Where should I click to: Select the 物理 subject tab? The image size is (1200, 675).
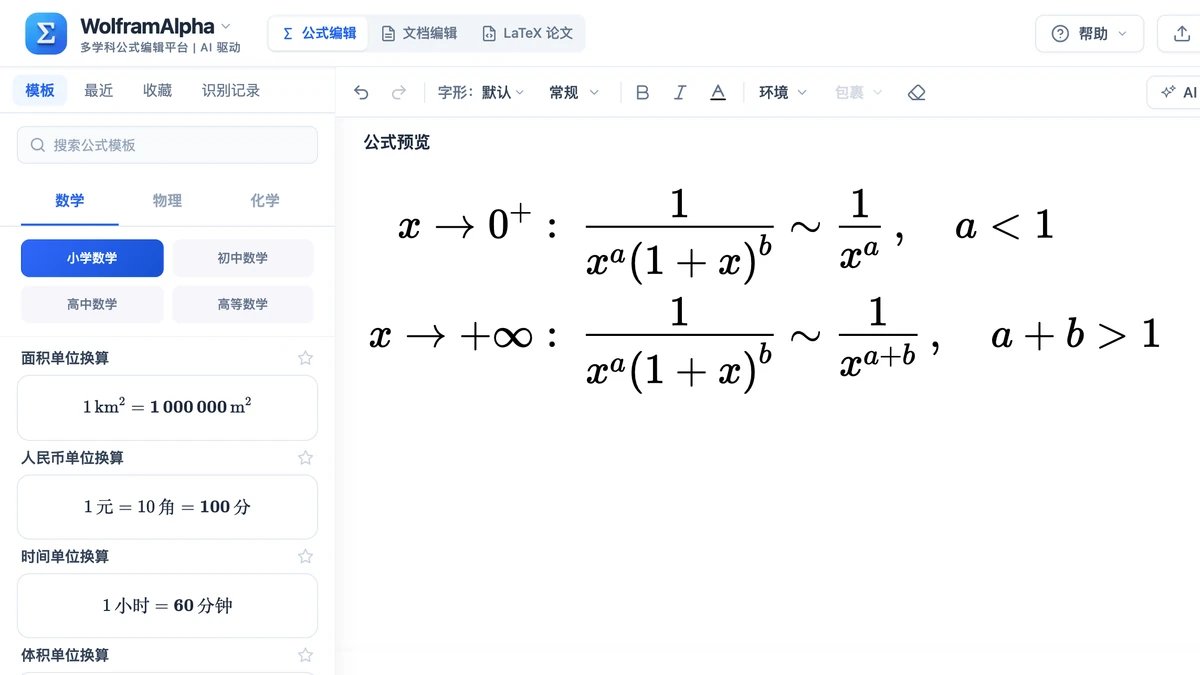pyautogui.click(x=167, y=200)
